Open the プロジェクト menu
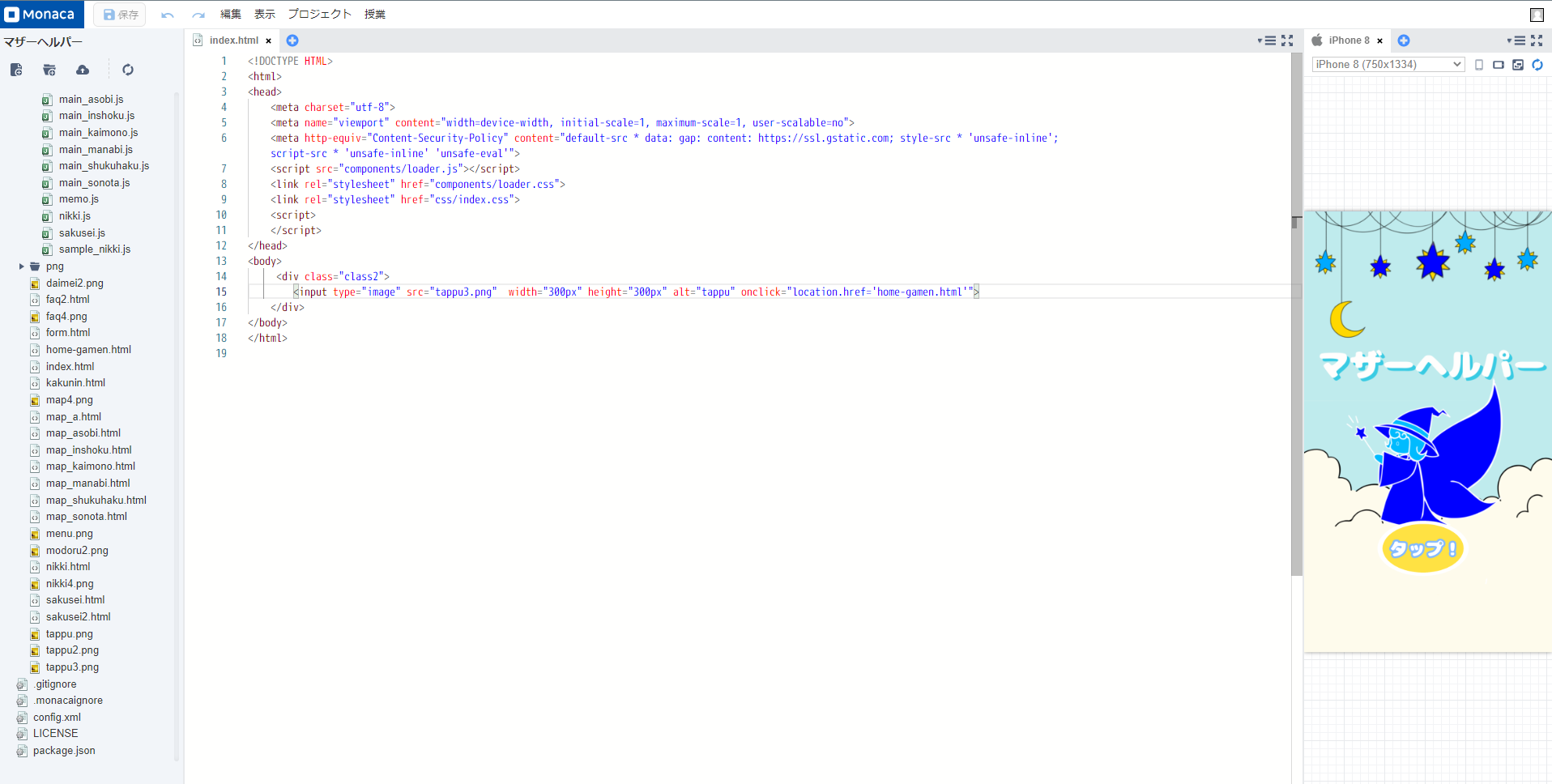 (x=320, y=14)
